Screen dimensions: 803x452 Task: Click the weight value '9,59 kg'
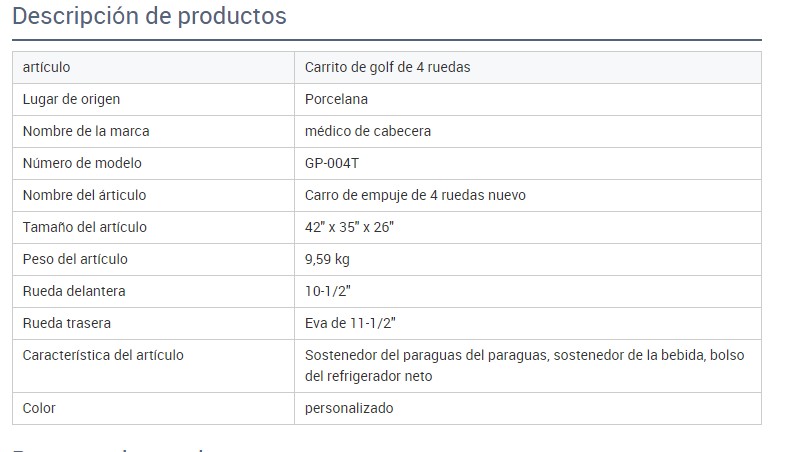click(327, 259)
